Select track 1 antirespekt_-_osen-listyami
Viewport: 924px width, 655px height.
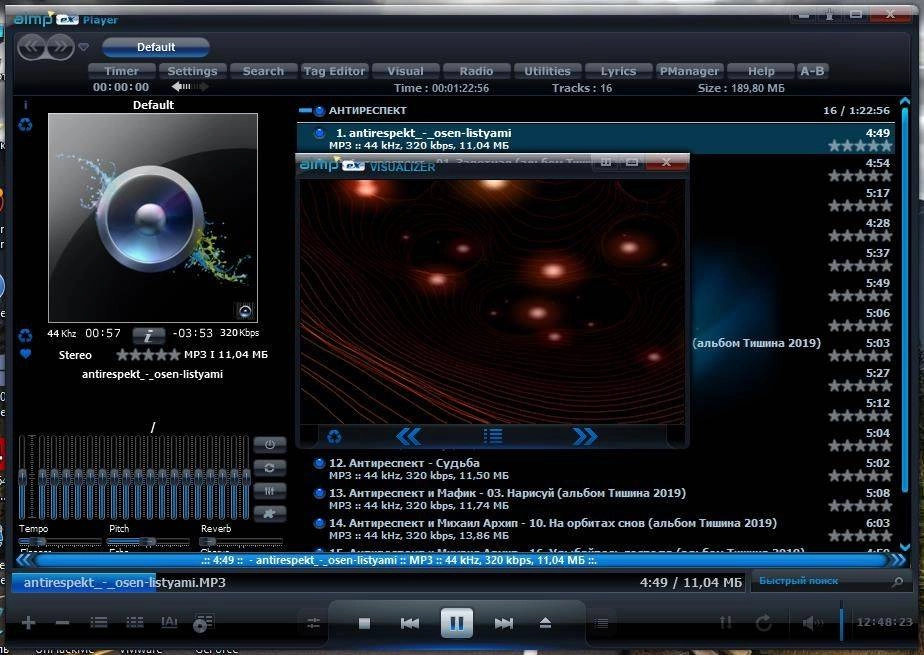click(x=595, y=139)
